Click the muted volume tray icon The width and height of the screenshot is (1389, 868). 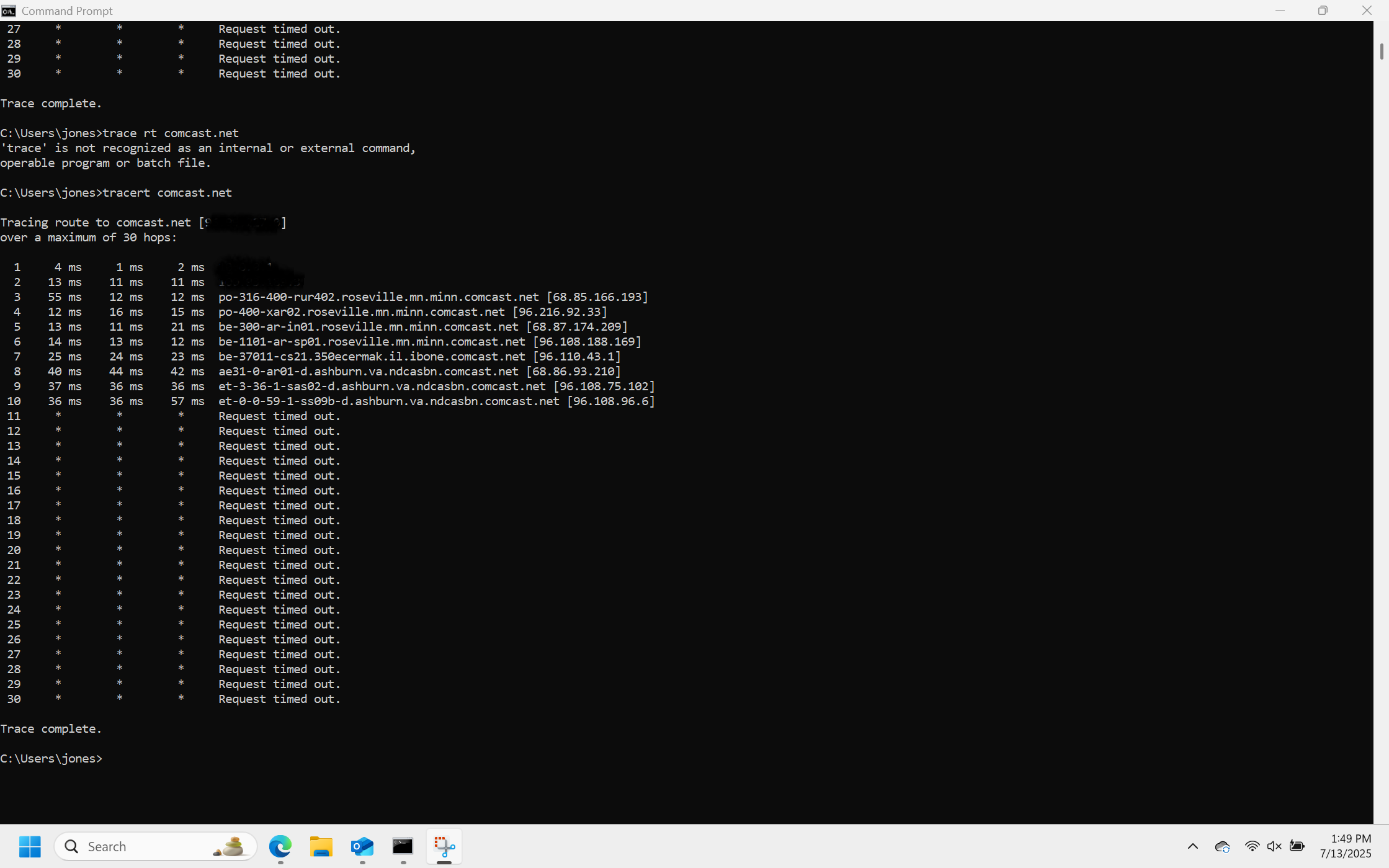[1274, 846]
